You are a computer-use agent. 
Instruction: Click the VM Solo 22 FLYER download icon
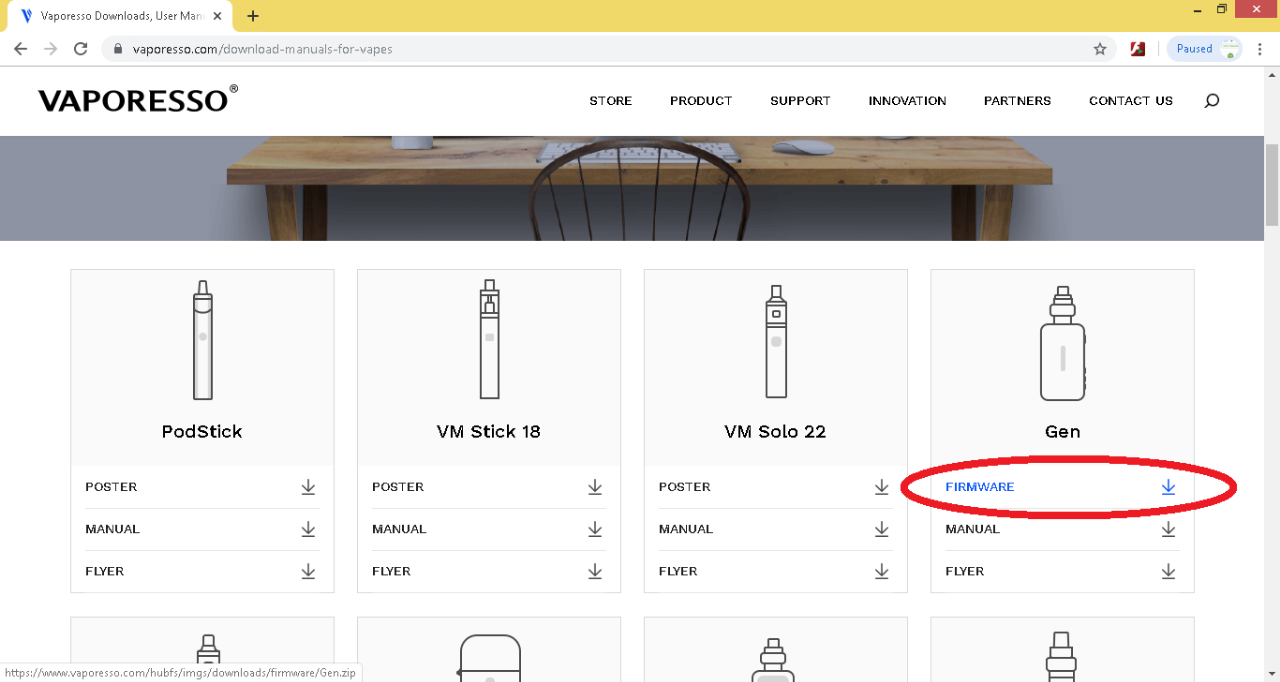pyautogui.click(x=882, y=571)
